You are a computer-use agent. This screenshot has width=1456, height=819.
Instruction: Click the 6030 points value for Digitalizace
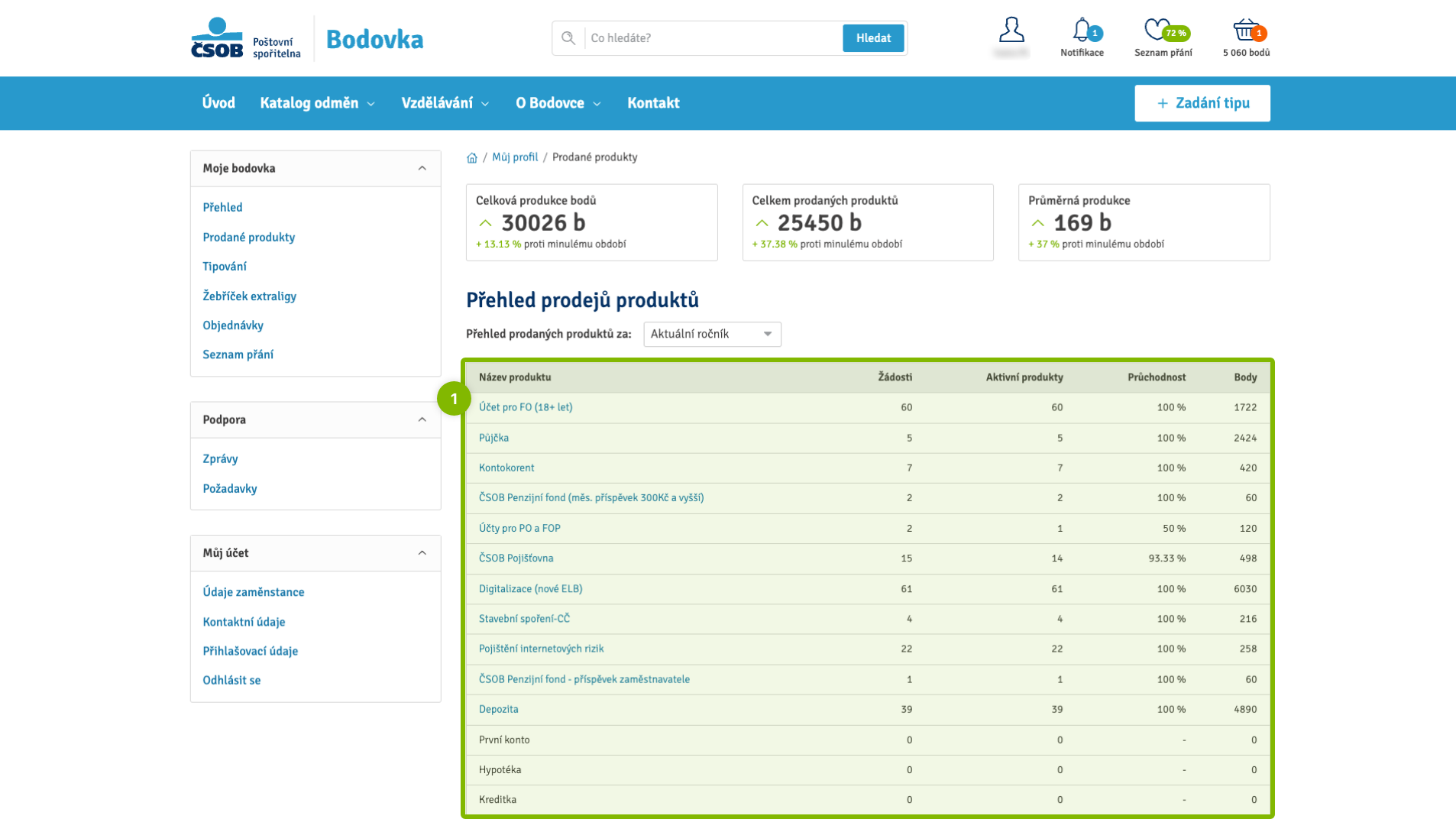[1245, 589]
